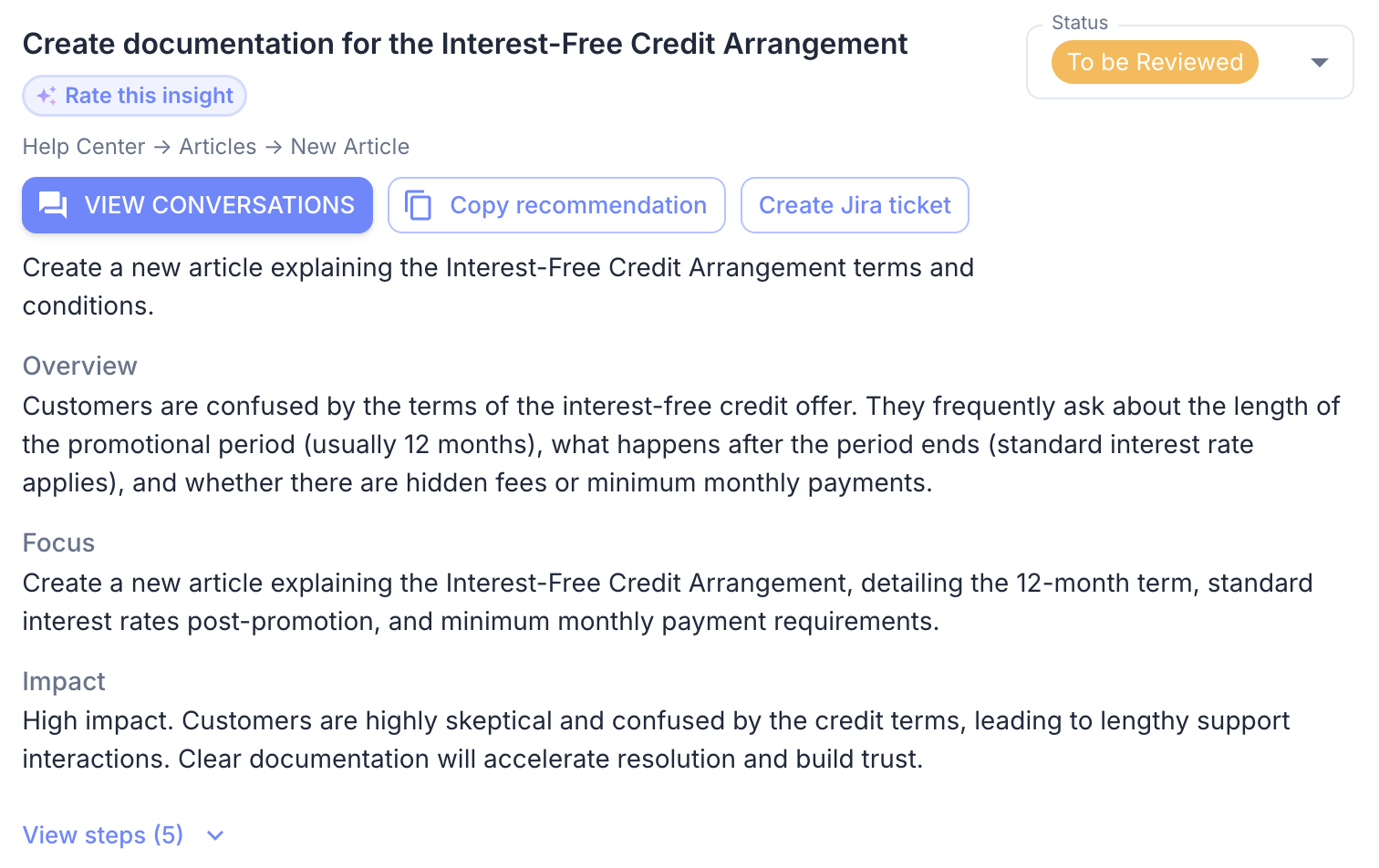The image size is (1379, 868).
Task: Go to Articles breadcrumb
Action: pyautogui.click(x=218, y=147)
